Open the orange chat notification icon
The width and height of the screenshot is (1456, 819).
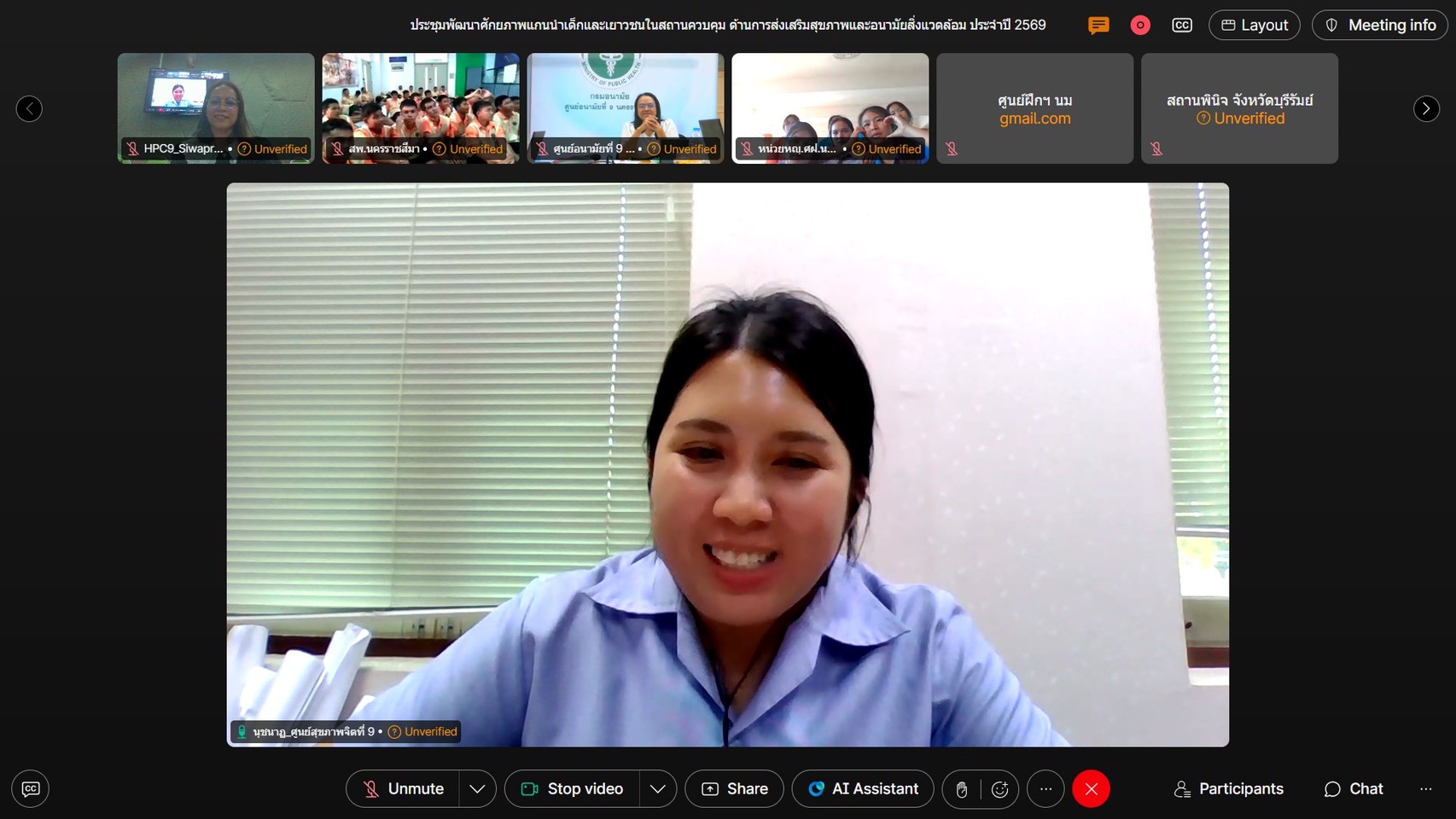point(1098,26)
